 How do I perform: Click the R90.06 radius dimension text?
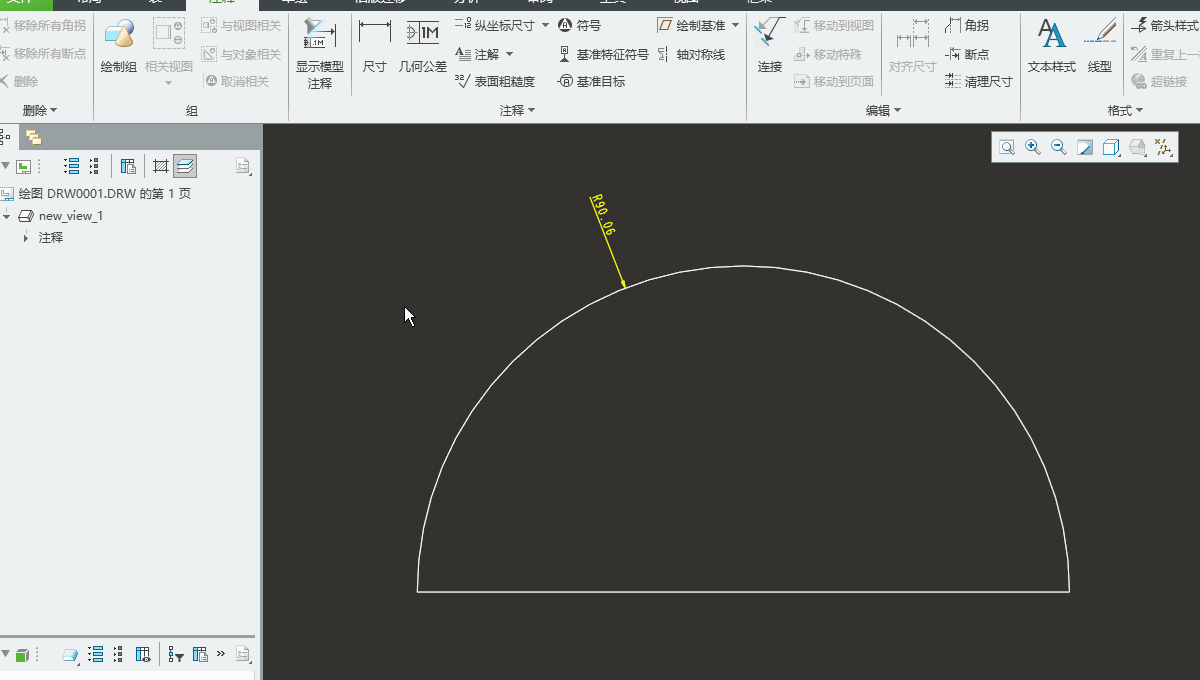point(602,215)
